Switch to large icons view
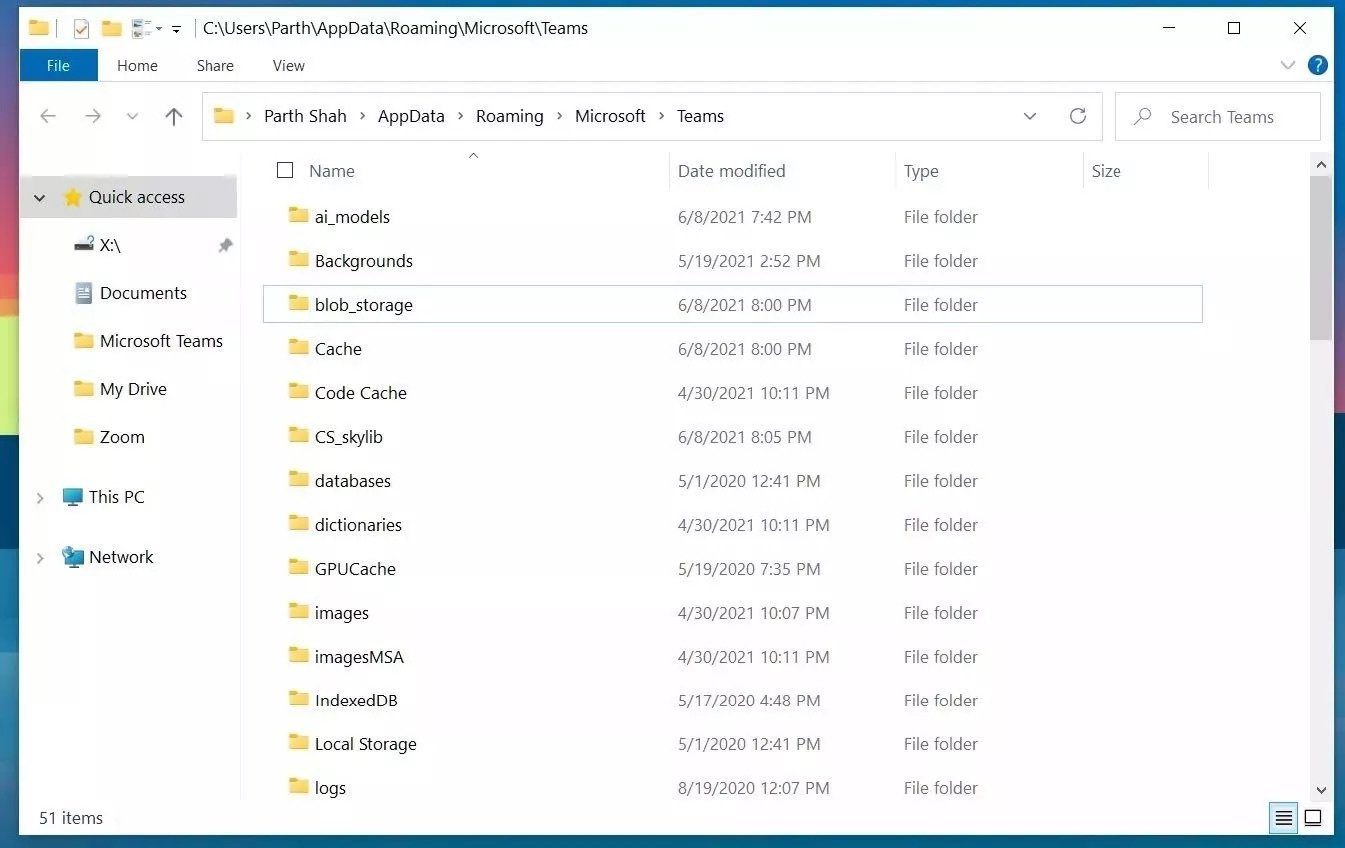 point(1313,818)
